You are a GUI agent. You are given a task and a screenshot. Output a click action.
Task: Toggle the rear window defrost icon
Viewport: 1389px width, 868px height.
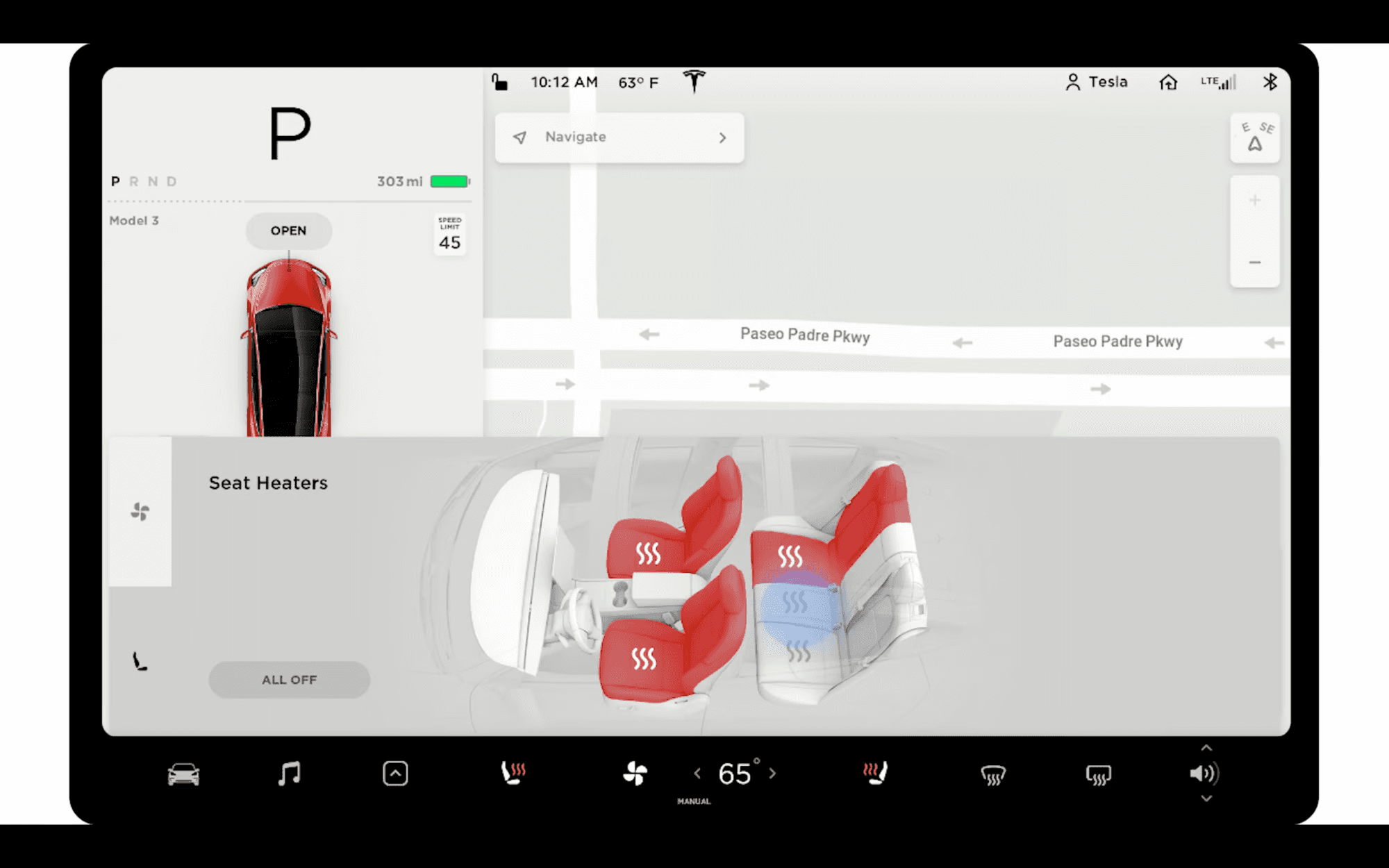[1098, 774]
